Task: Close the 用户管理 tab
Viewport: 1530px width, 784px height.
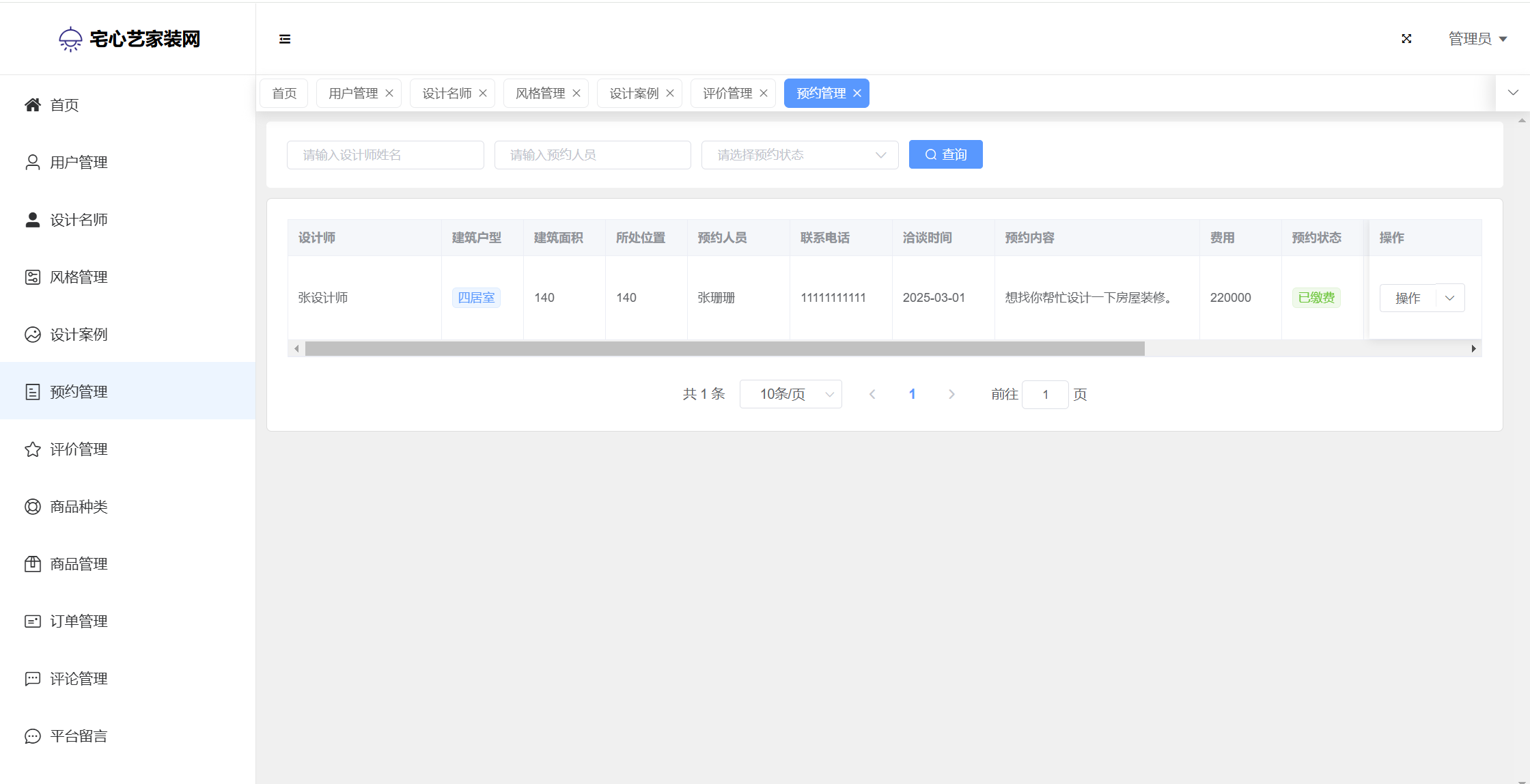Action: click(389, 93)
